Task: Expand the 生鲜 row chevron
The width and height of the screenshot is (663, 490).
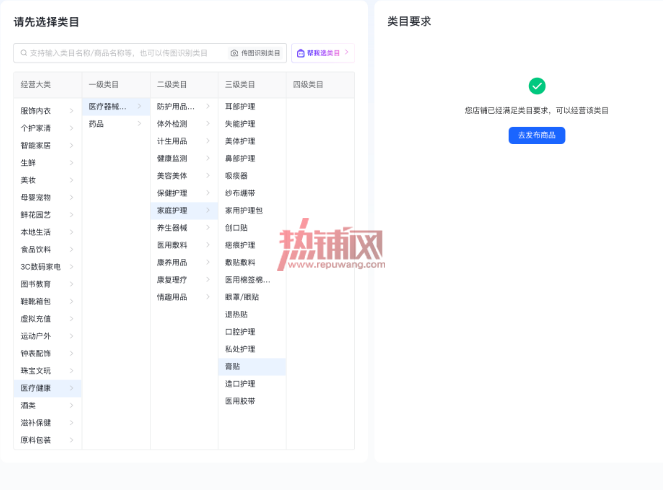Action: tap(71, 163)
